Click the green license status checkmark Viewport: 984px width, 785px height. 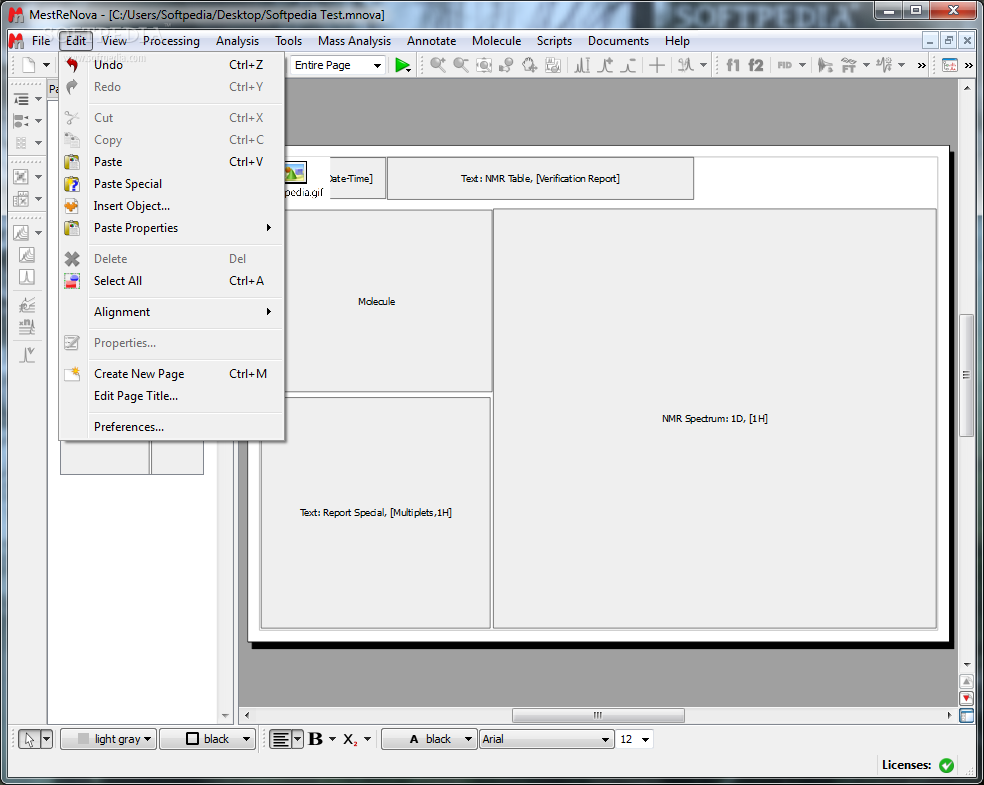(946, 766)
